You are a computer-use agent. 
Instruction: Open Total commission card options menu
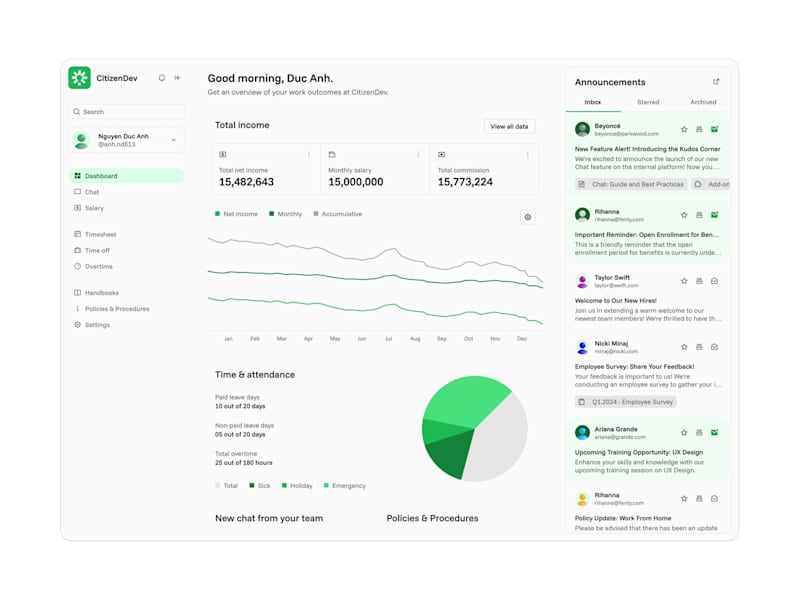click(527, 155)
